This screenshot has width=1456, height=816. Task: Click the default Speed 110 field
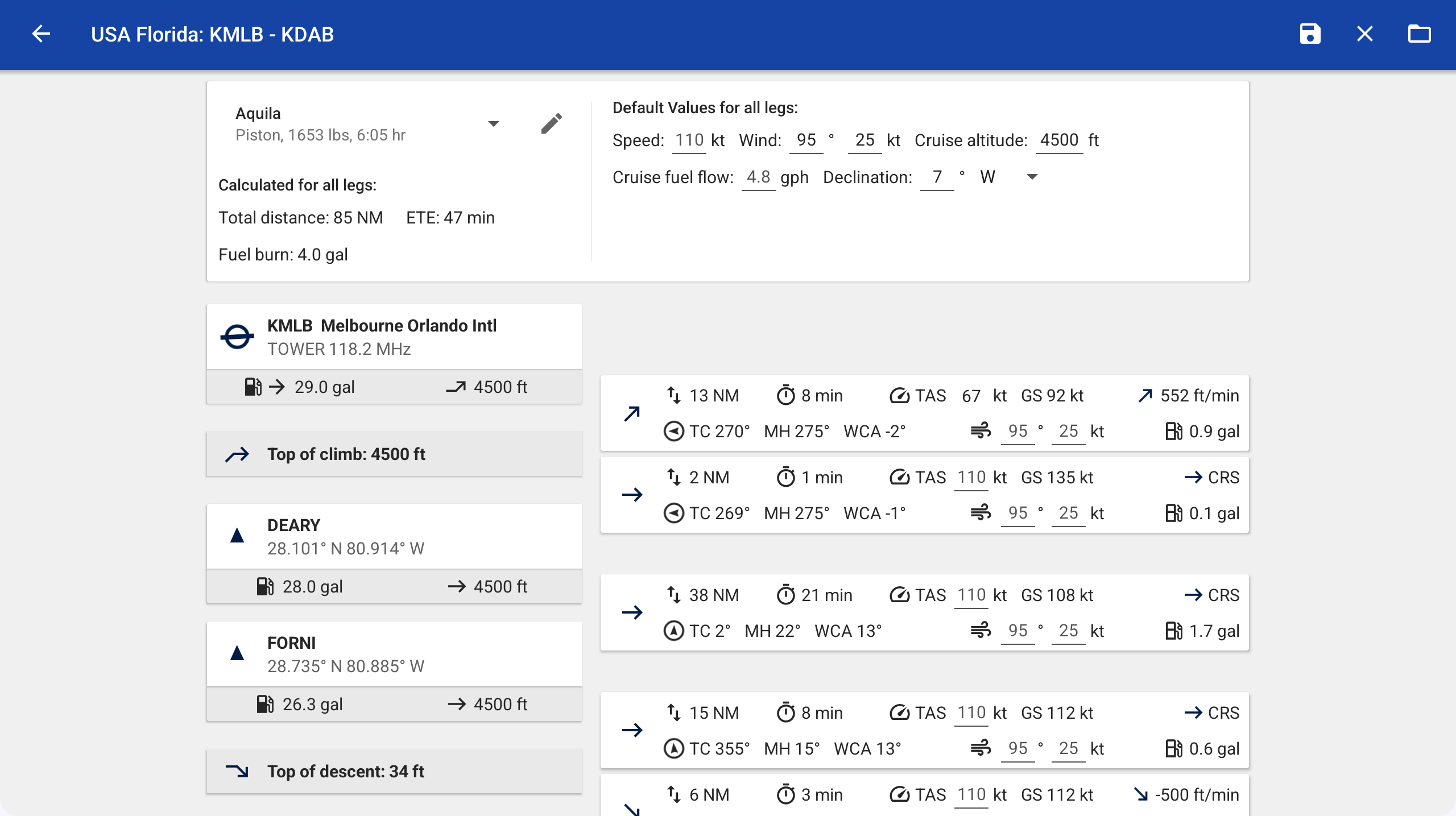click(x=689, y=140)
